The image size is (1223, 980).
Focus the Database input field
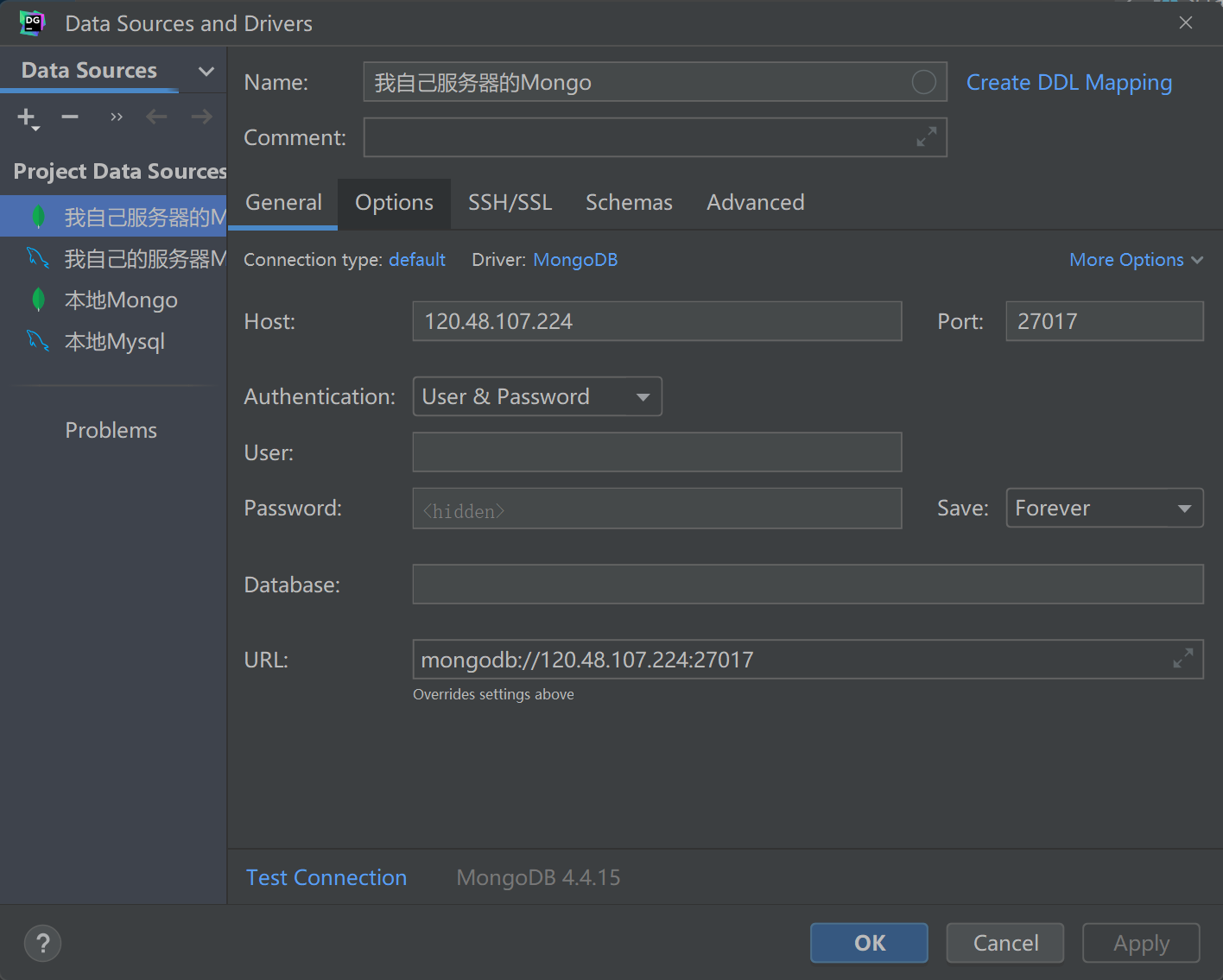(x=808, y=585)
